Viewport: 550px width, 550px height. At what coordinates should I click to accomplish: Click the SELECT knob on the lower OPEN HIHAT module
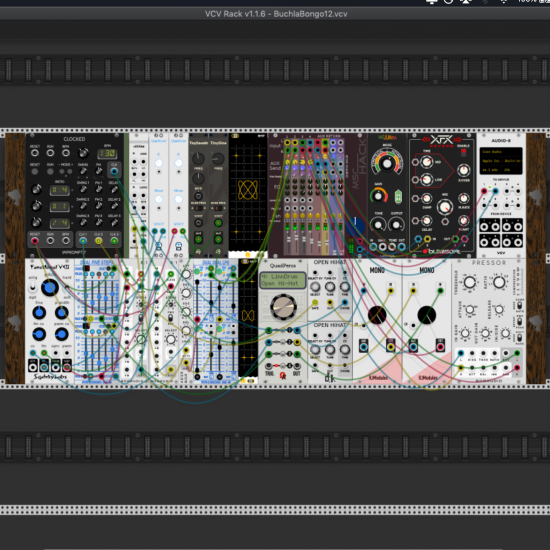coord(315,349)
